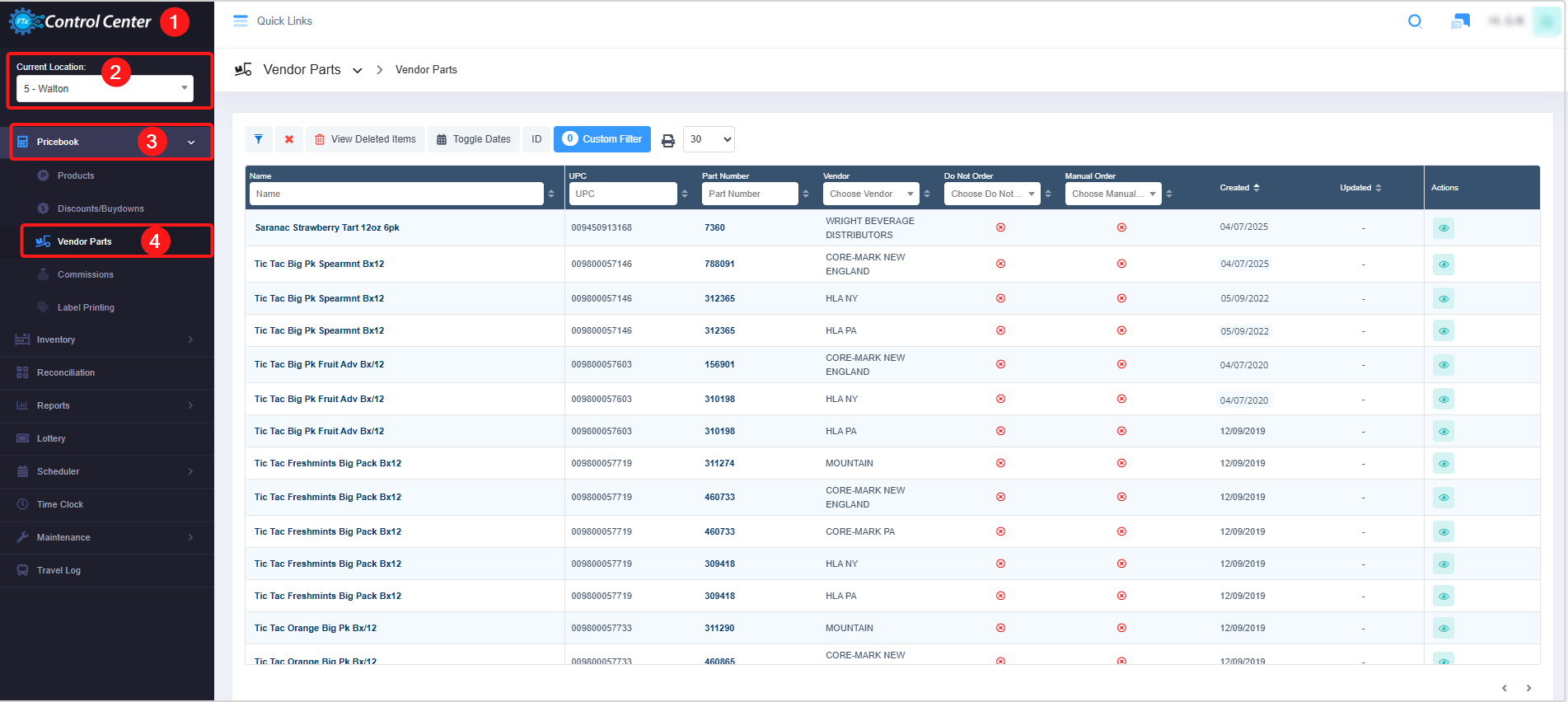View the part 156901 row eye icon
Image resolution: width=1568 pixels, height=702 pixels.
(x=1444, y=365)
